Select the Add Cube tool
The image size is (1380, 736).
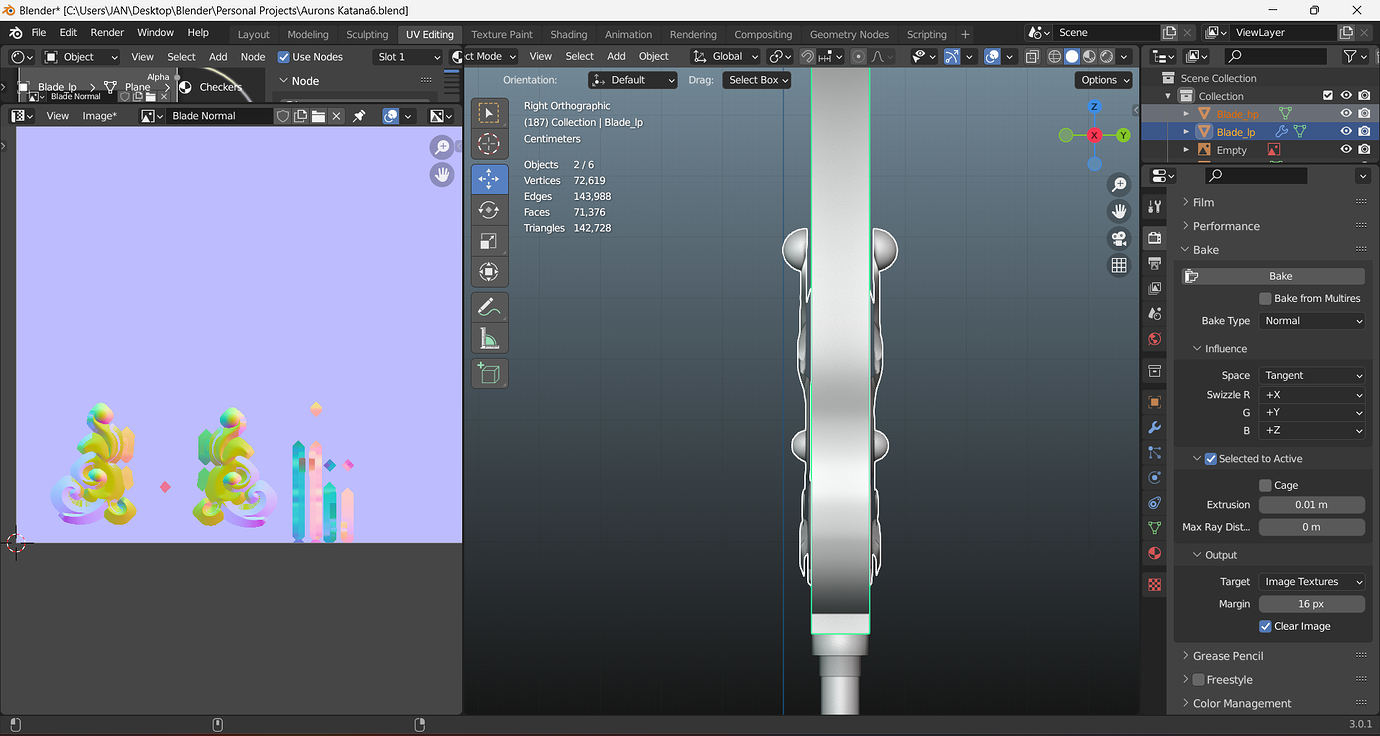(489, 373)
